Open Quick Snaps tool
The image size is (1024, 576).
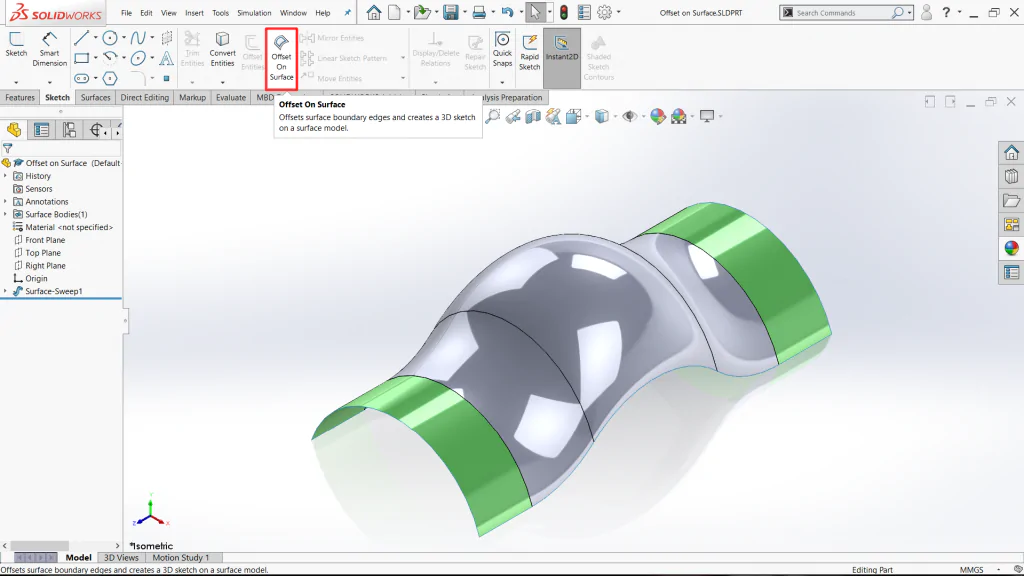click(x=502, y=50)
